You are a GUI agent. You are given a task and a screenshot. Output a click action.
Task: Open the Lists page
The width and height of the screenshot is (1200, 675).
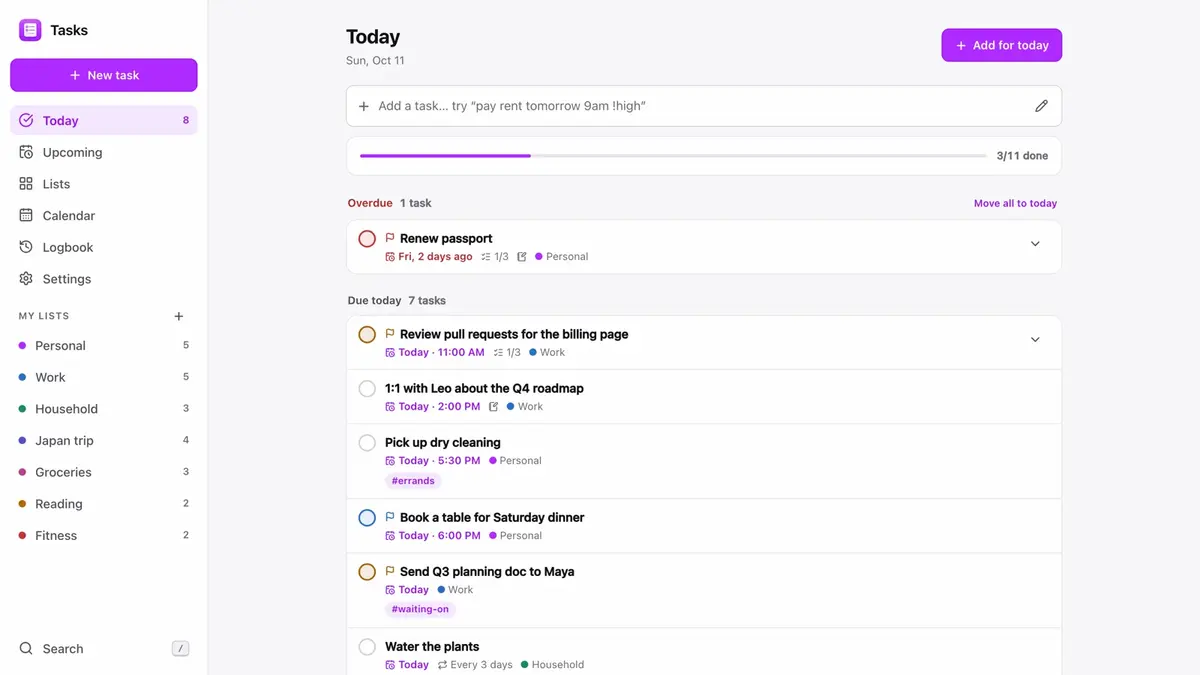(104, 184)
